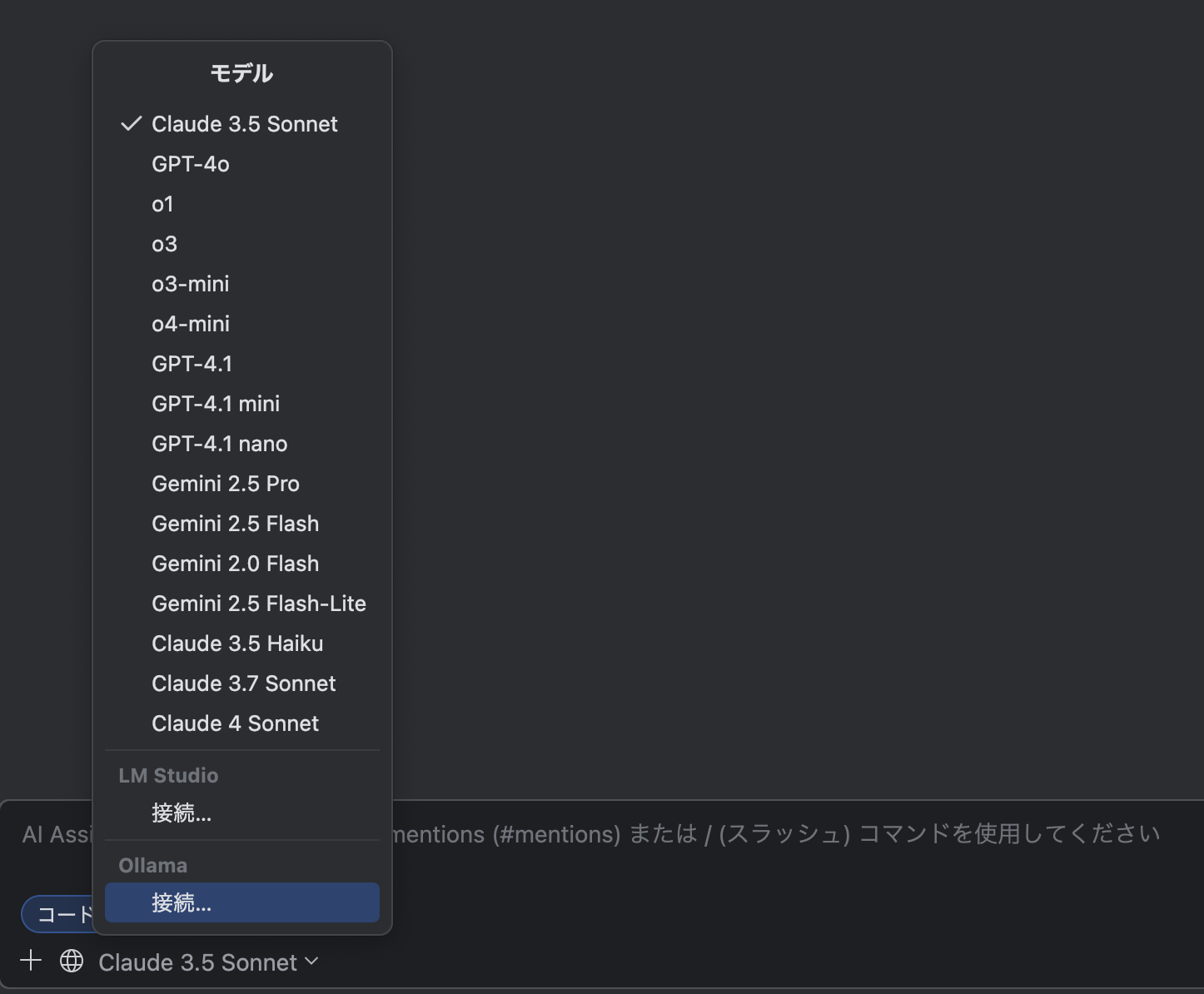Pick Gemini 2.0 Flash model
The width and height of the screenshot is (1204, 994).
(x=235, y=563)
